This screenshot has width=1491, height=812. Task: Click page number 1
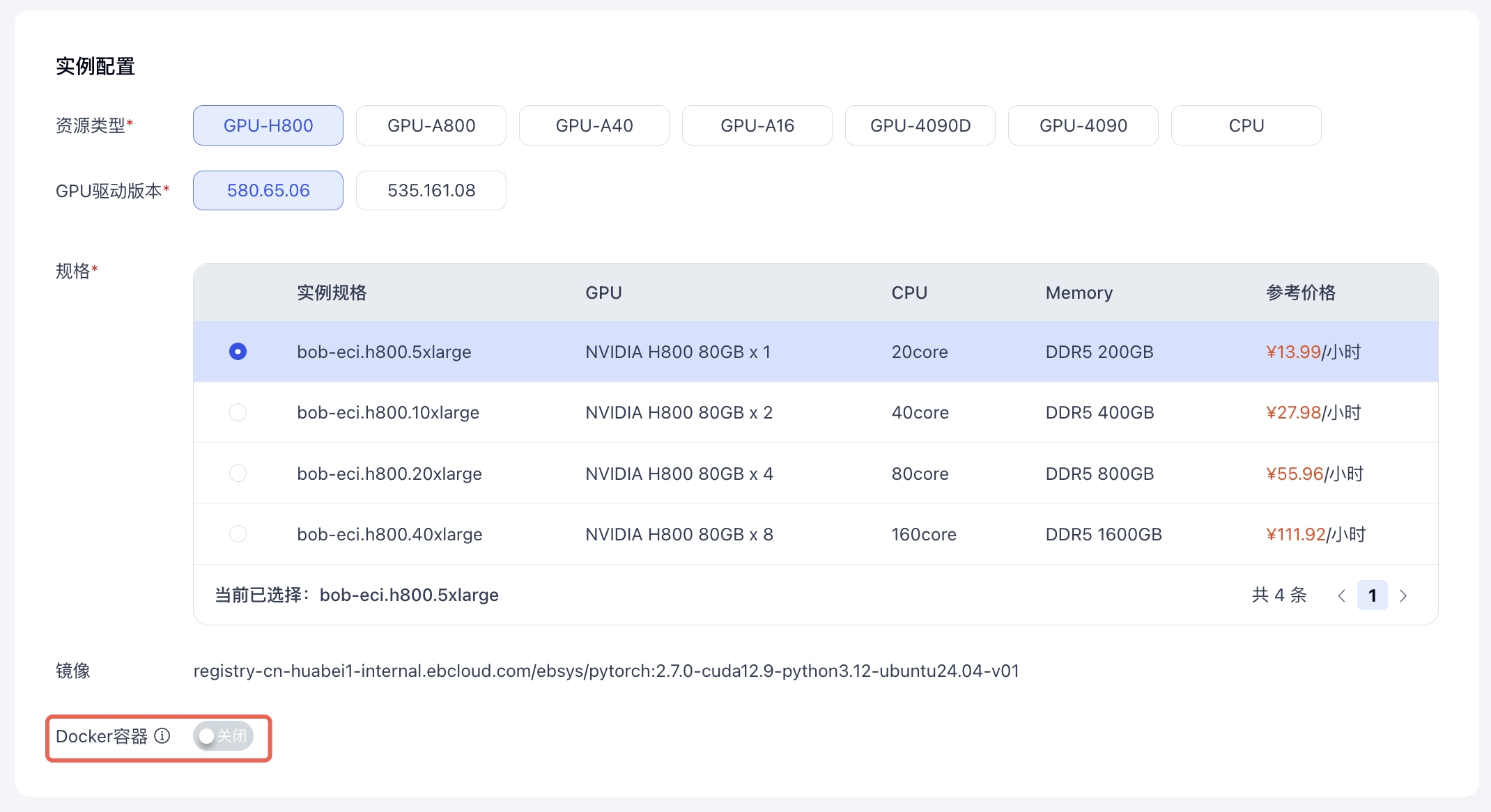tap(1372, 595)
